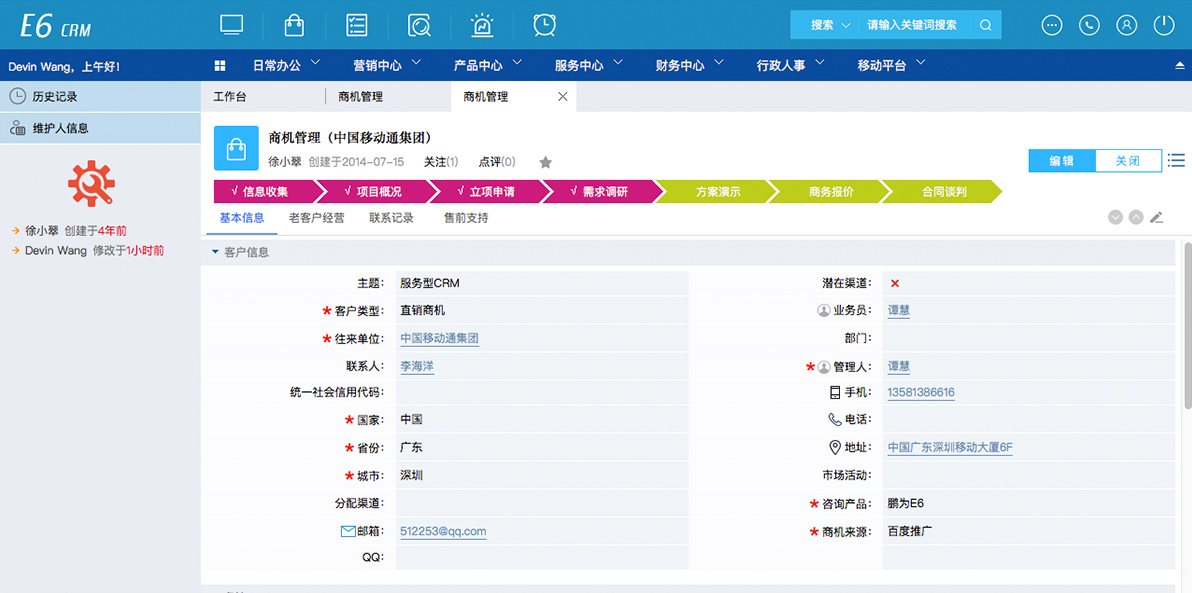This screenshot has height=593, width=1192.
Task: Open the user profile icon at top right
Action: tap(1126, 24)
